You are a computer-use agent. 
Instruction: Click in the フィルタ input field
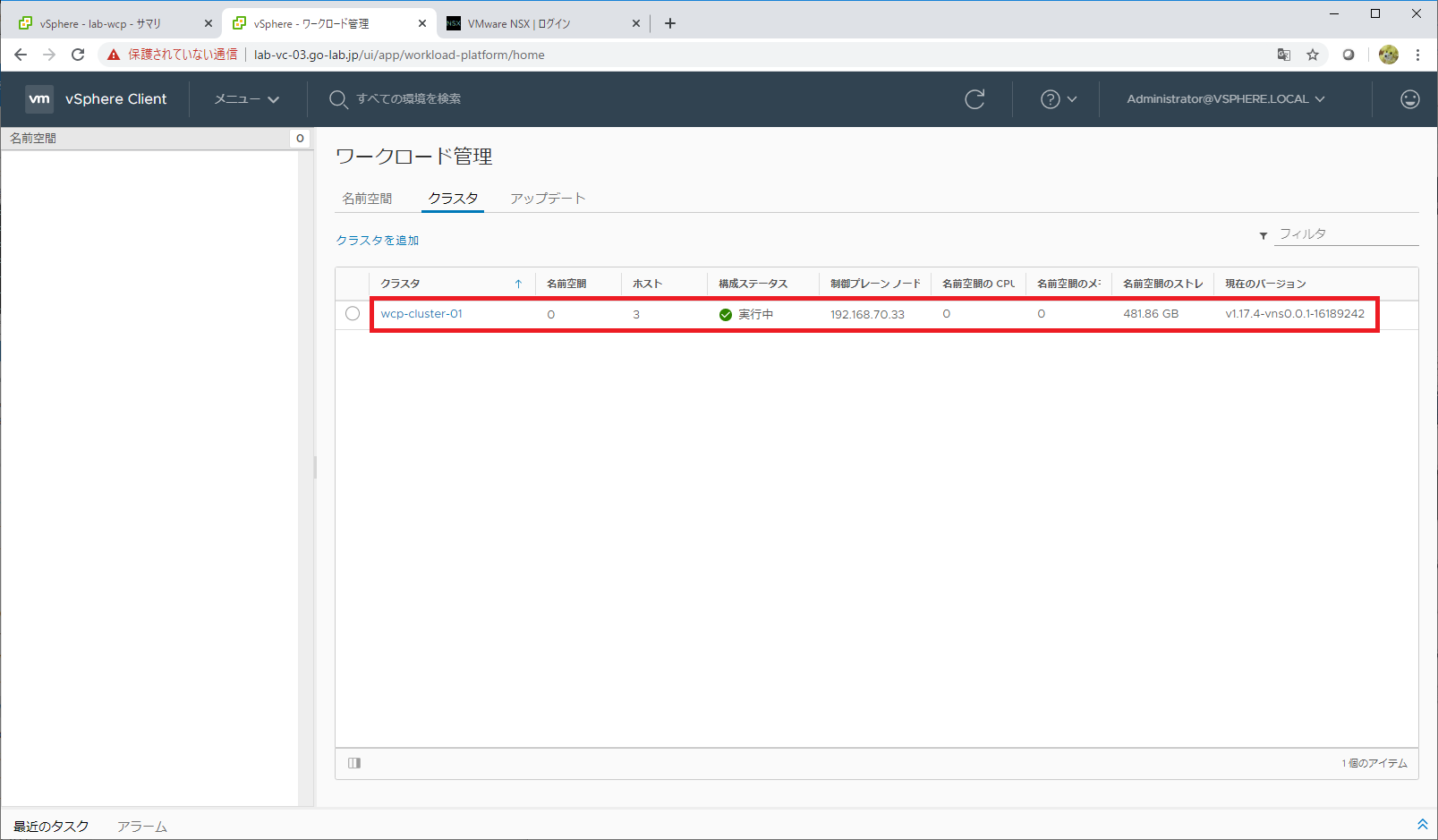pyautogui.click(x=1347, y=234)
